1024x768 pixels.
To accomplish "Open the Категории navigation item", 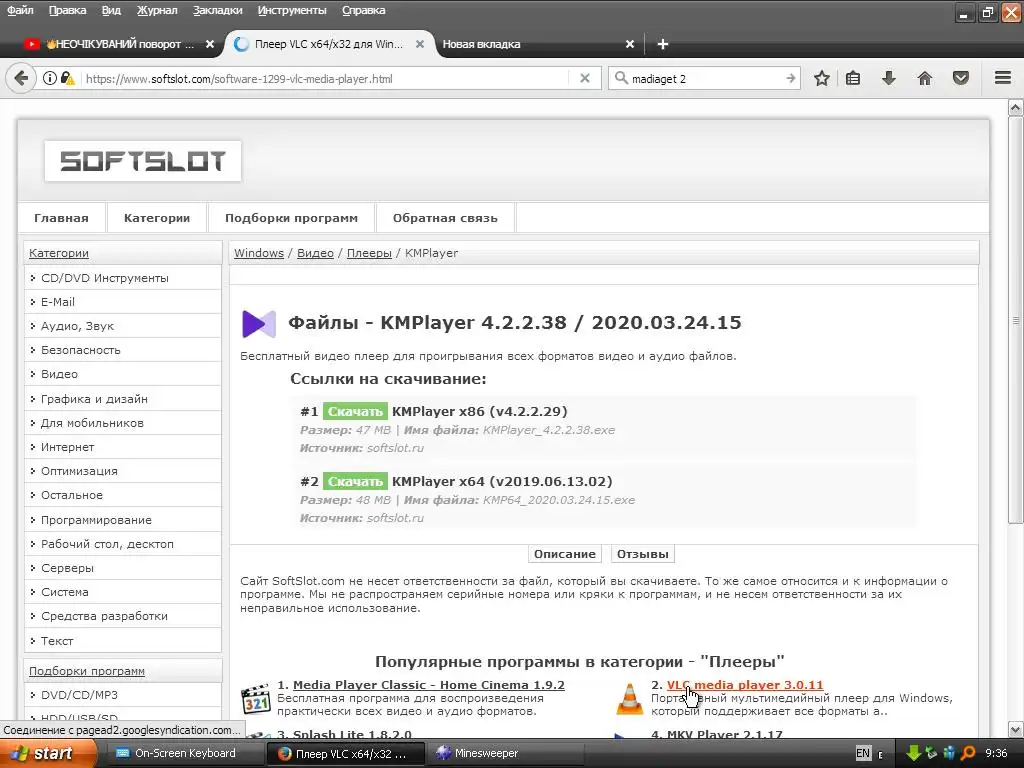I will tap(157, 218).
